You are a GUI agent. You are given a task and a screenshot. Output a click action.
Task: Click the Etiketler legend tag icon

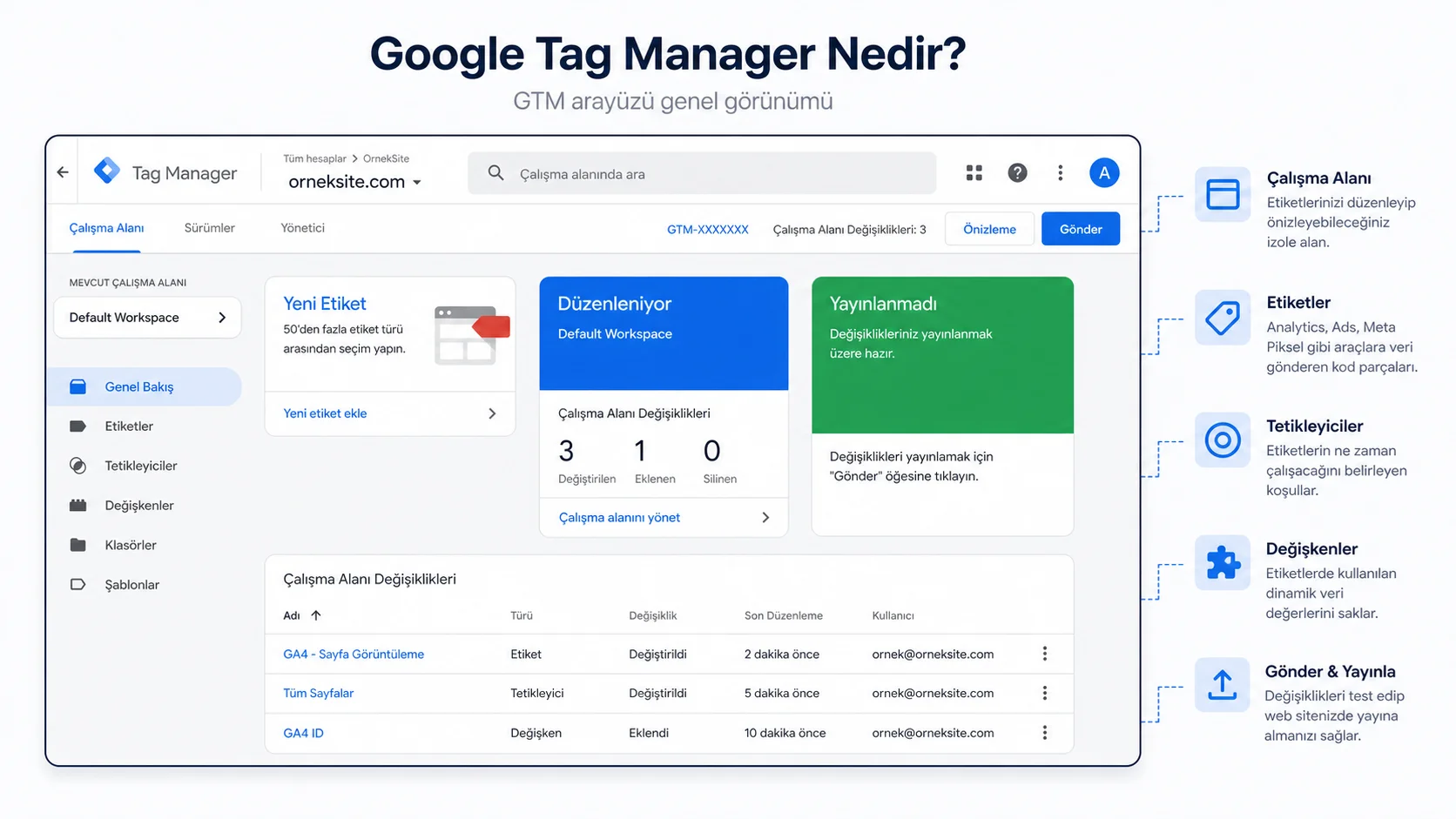point(1223,318)
